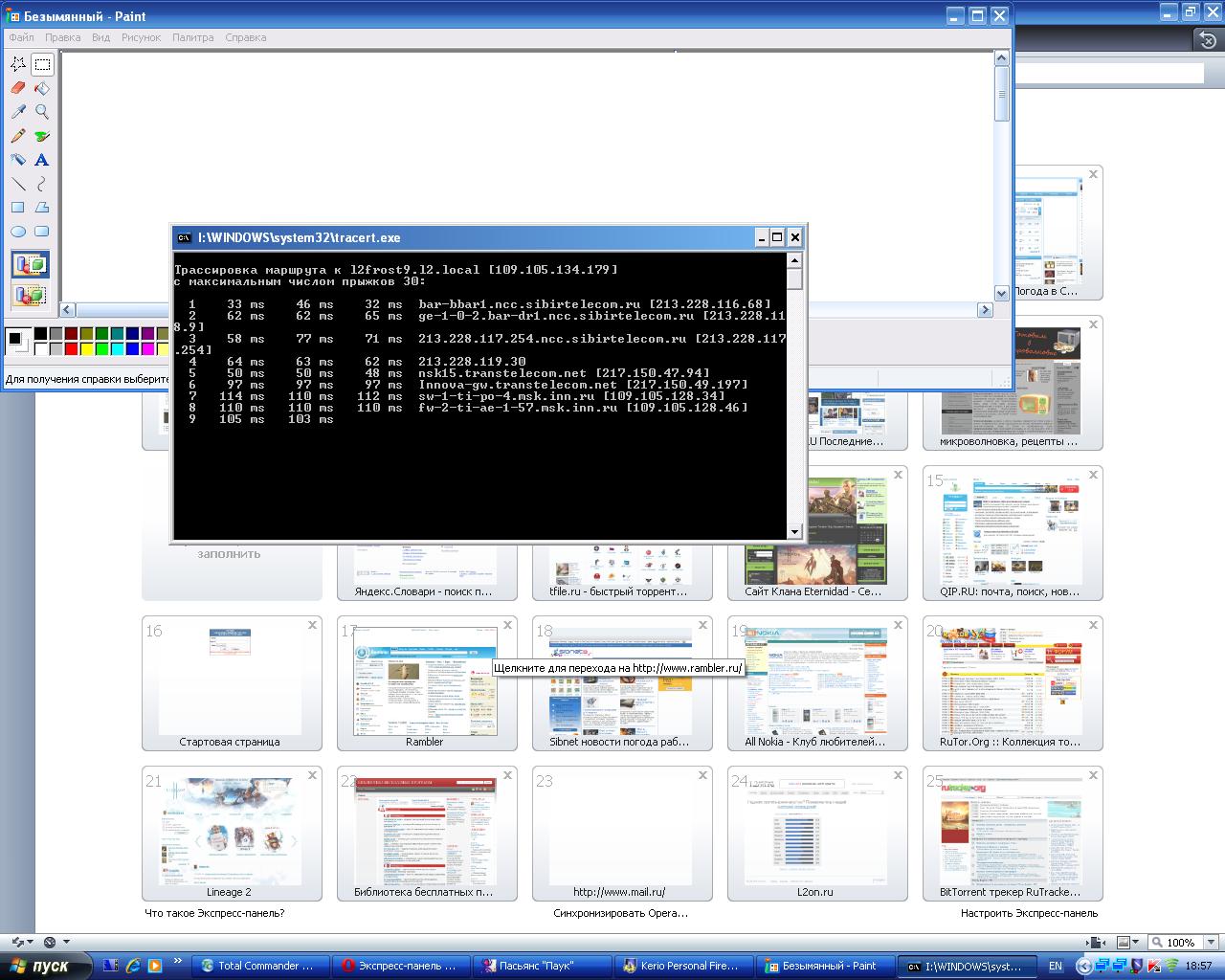The height and width of the screenshot is (980, 1225).
Task: Click Paint canvas horizontal scroll right arrow
Action: (985, 310)
